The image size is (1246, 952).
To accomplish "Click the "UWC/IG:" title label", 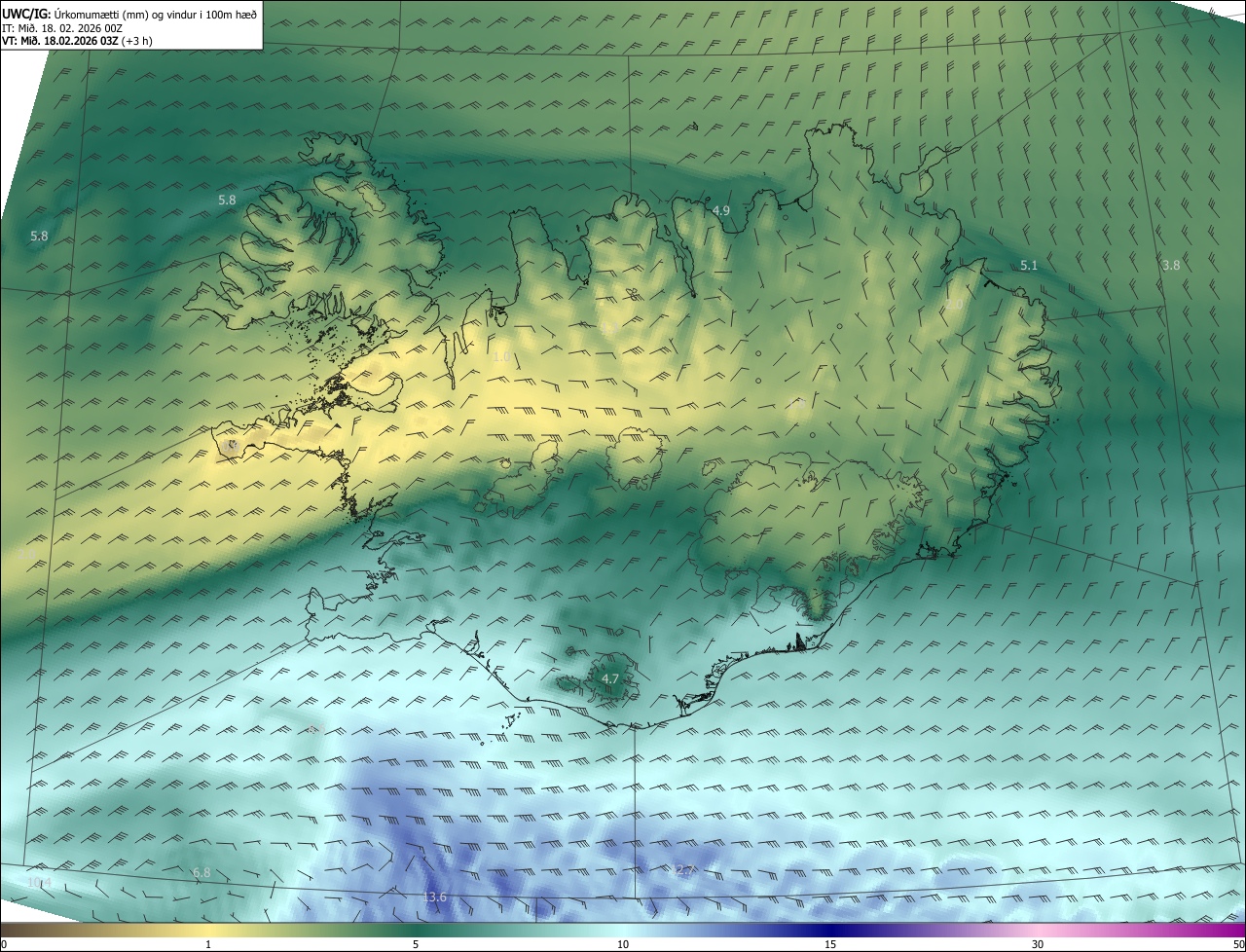I will 26,14.
